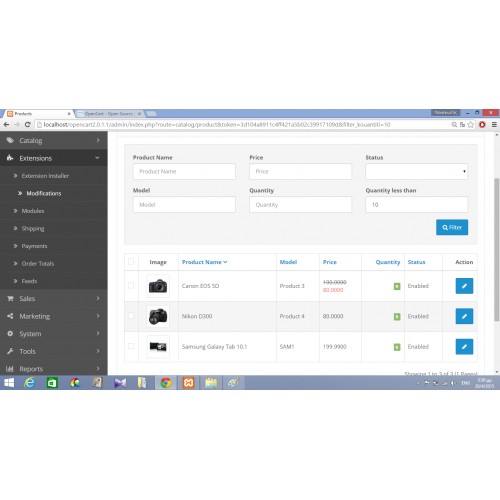
Task: Open Feeds menu item
Action: (29, 281)
